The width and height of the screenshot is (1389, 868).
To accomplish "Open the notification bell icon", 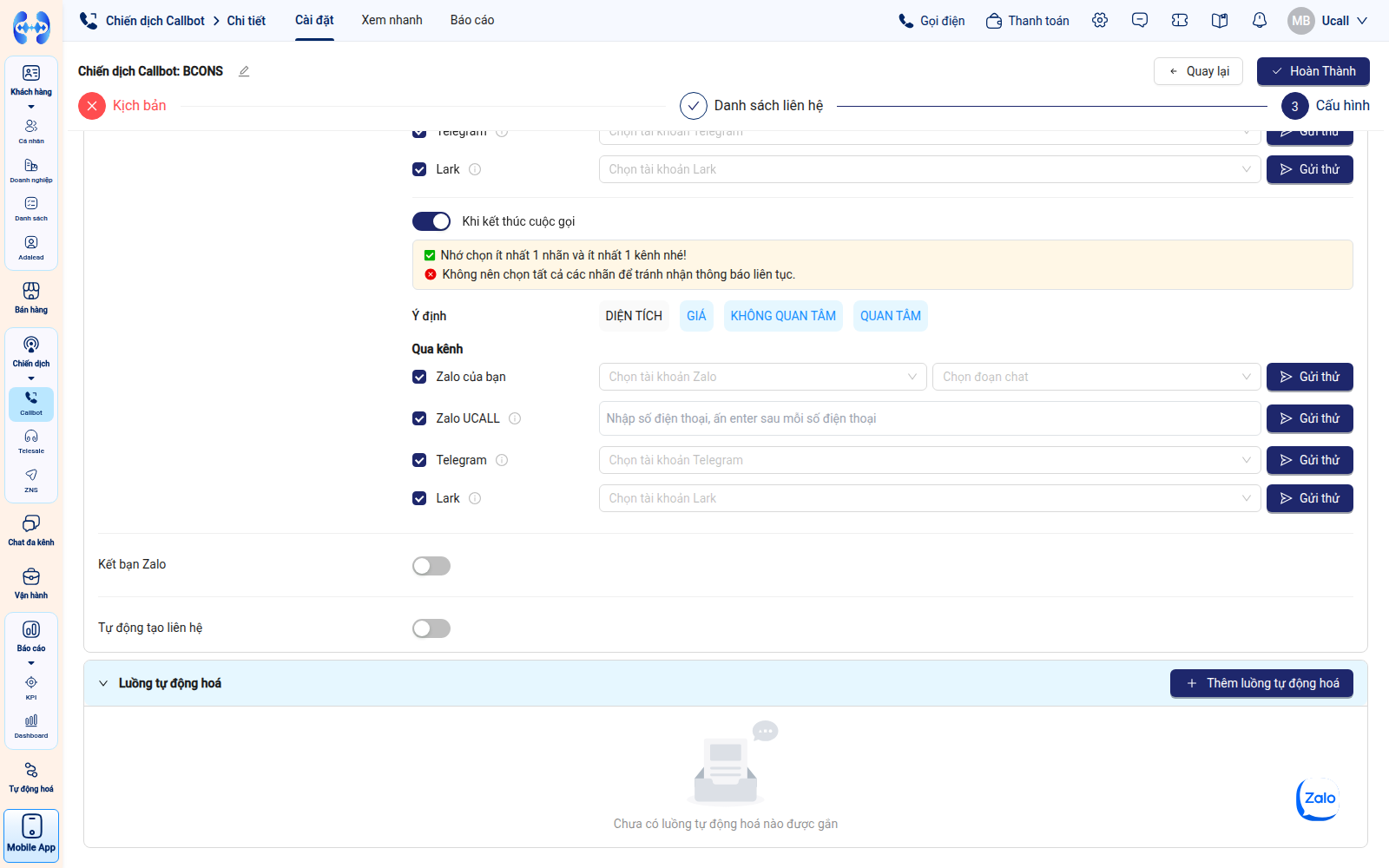I will pos(1260,20).
